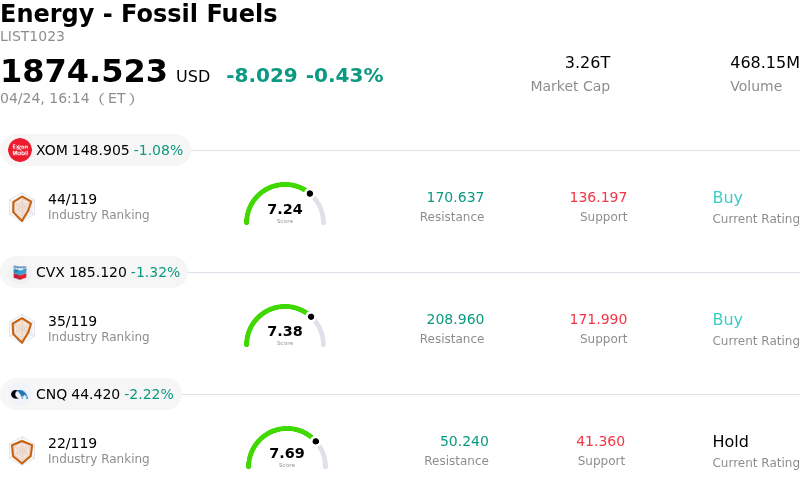This screenshot has width=800, height=488.
Task: Click XOM industry ranking shield icon
Action: coord(21,207)
